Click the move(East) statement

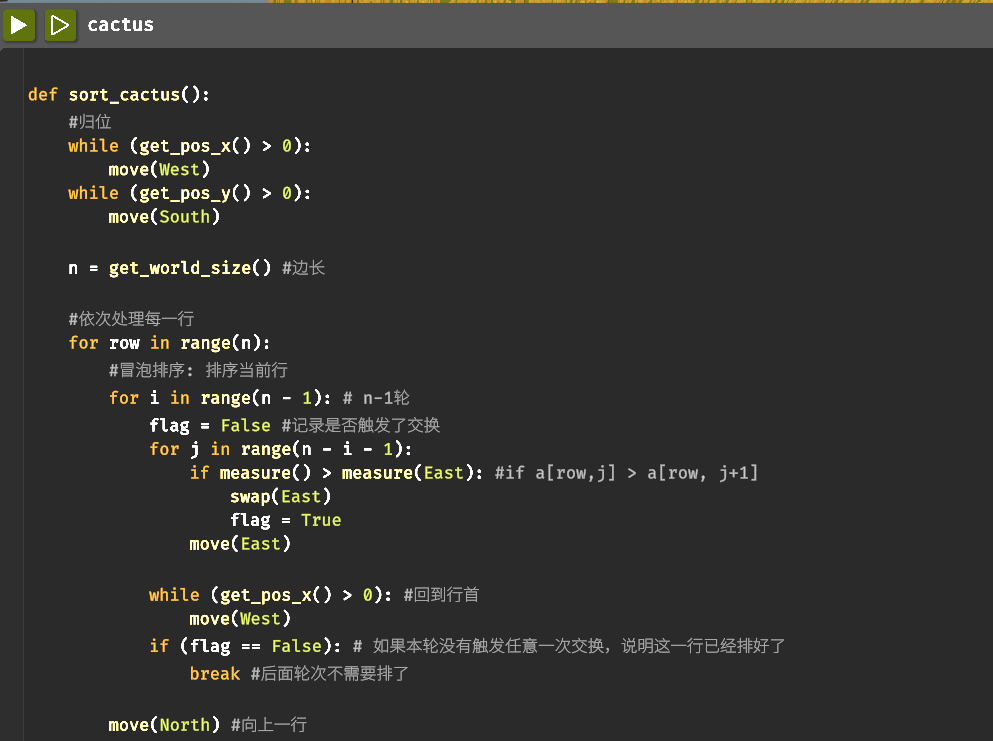(x=240, y=544)
